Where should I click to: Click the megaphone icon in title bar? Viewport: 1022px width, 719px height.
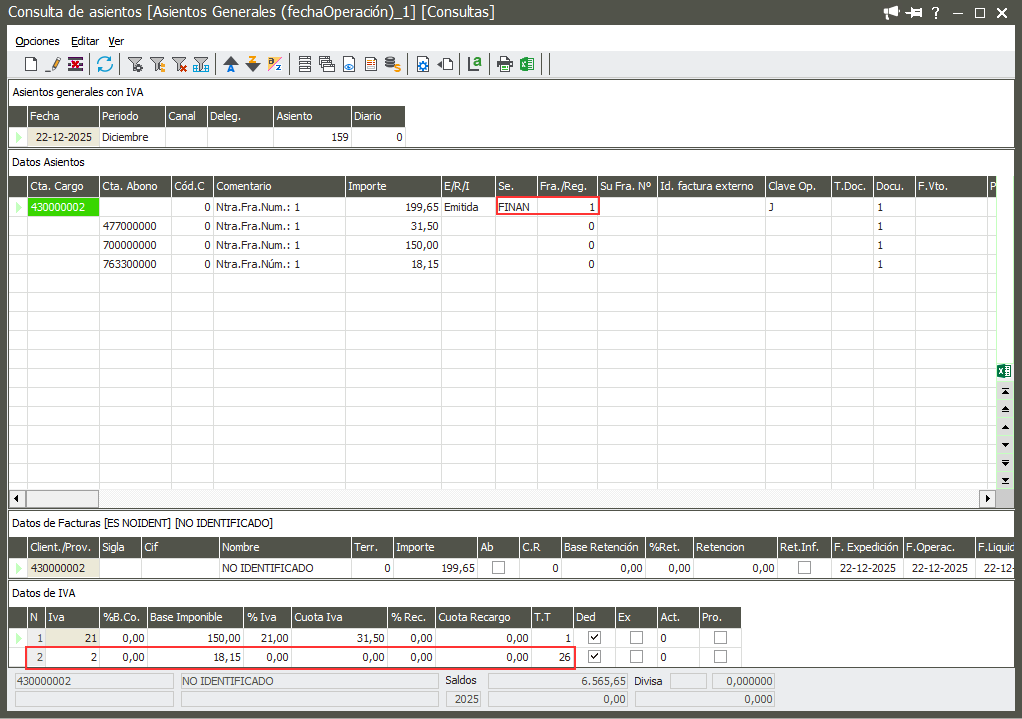891,13
